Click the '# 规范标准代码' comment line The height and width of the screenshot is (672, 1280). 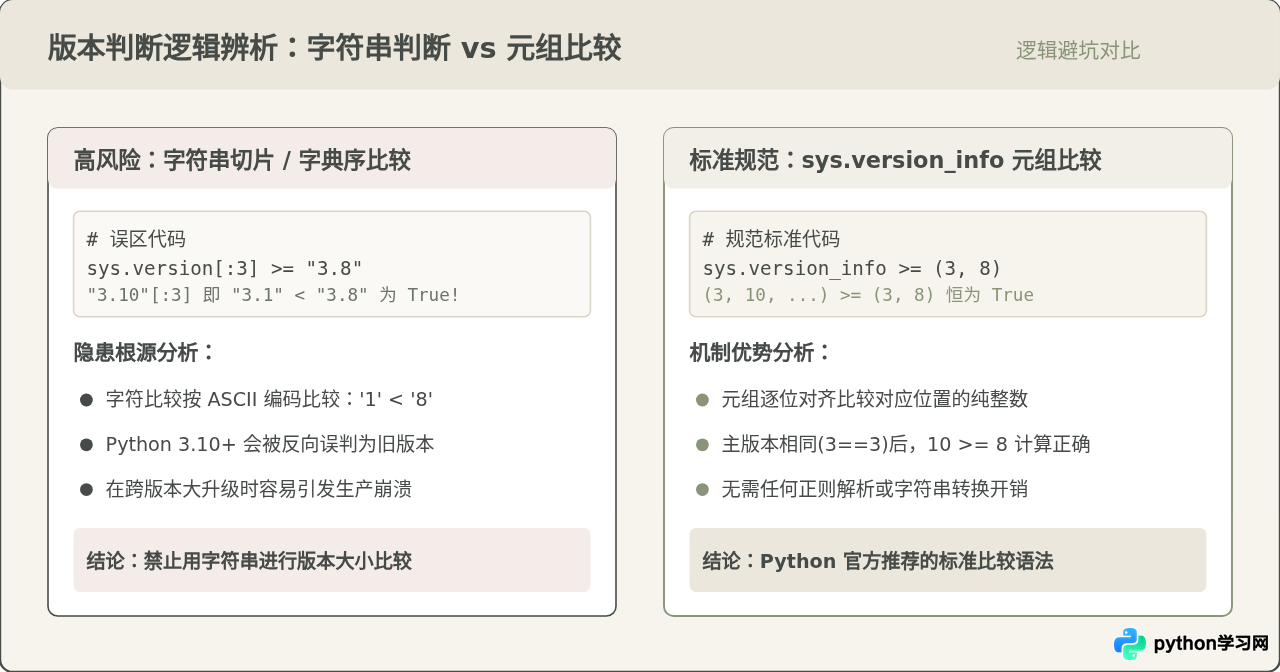(771, 240)
